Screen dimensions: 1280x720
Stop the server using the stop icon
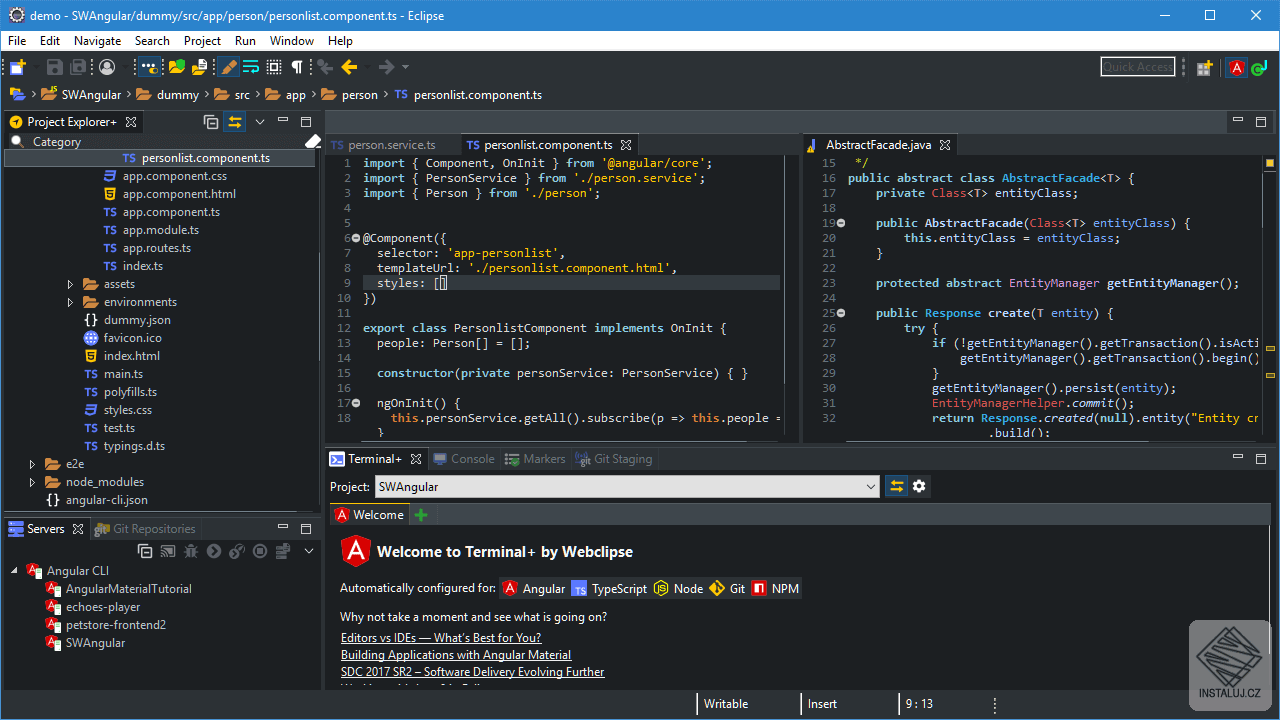click(x=258, y=551)
